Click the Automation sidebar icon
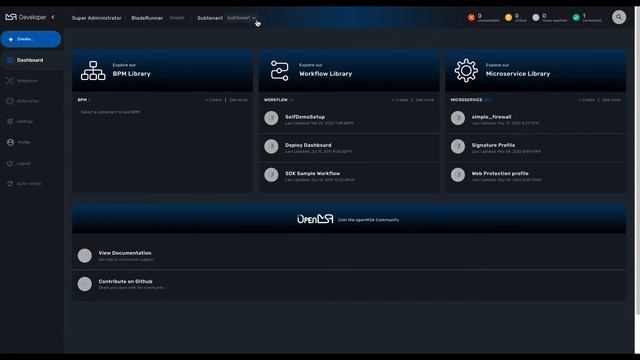 [x=10, y=101]
